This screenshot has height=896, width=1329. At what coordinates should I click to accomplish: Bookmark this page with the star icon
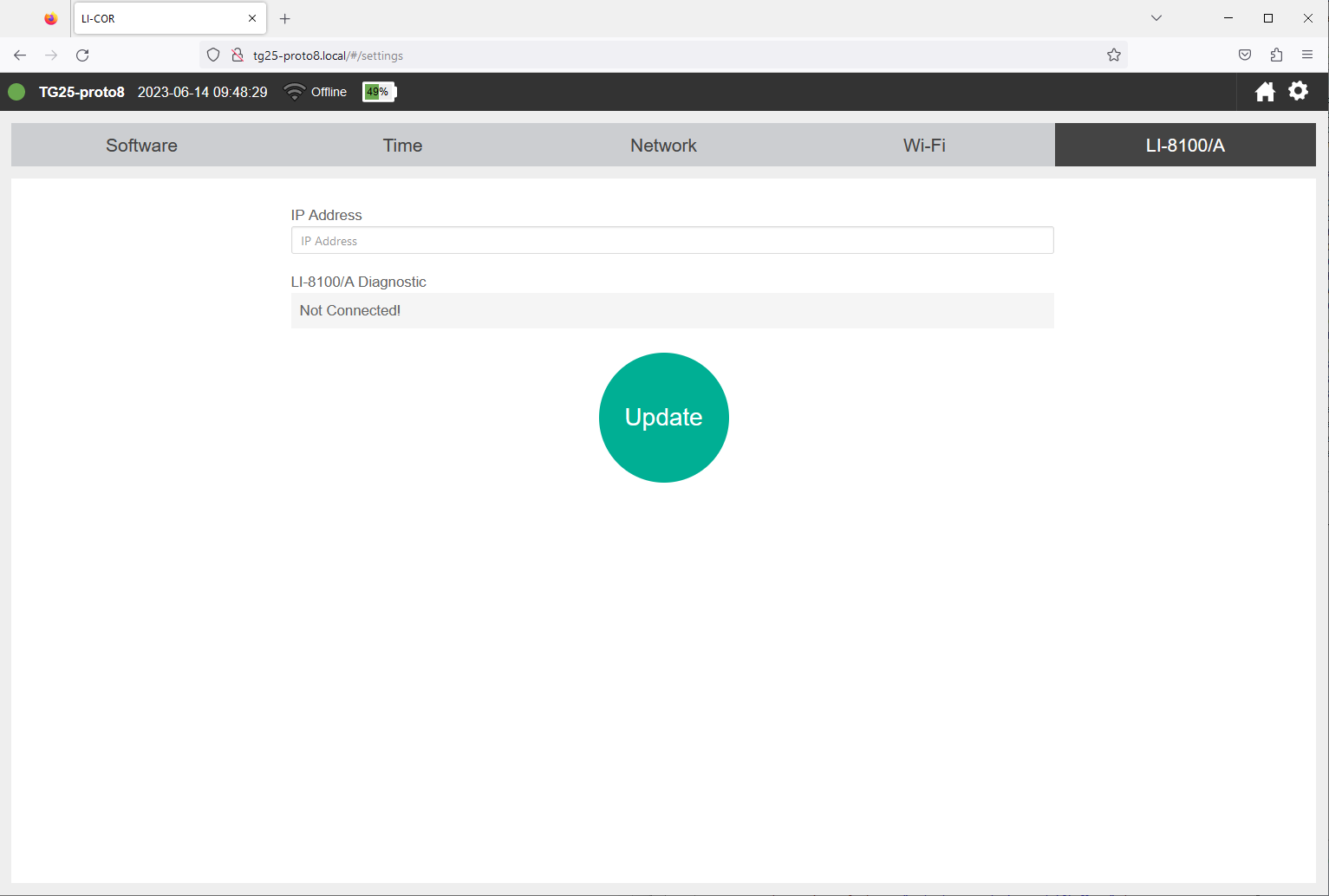pyautogui.click(x=1114, y=55)
